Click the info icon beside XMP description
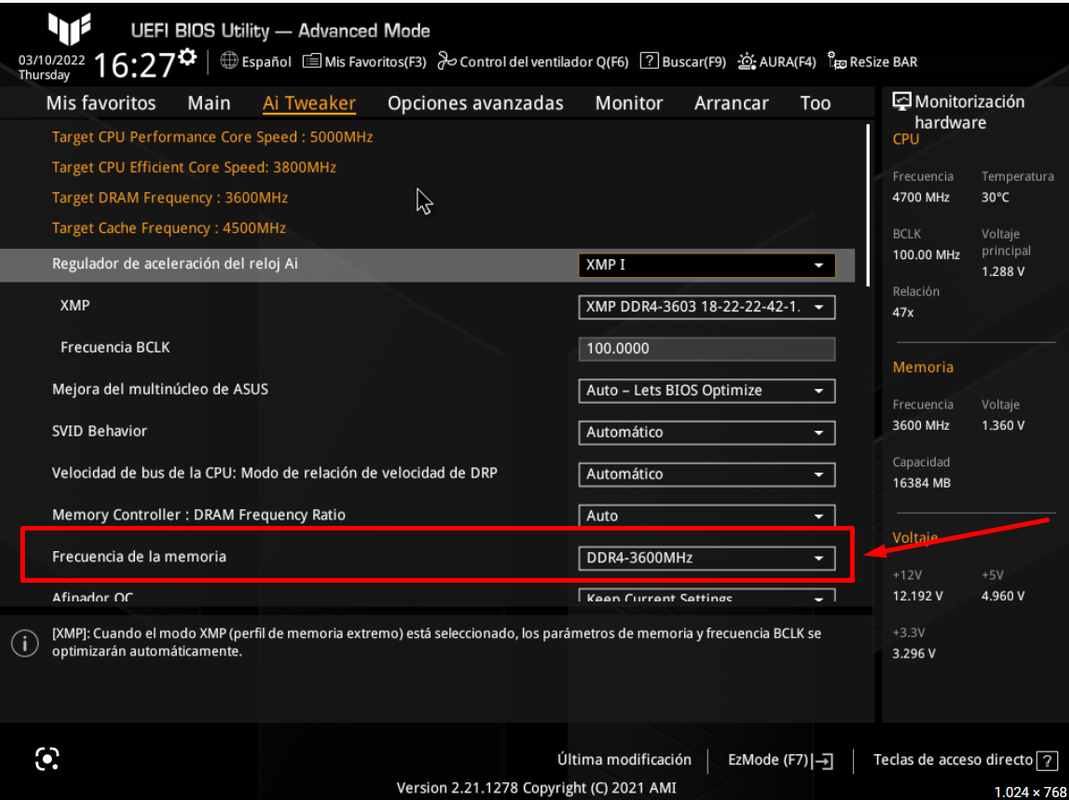The image size is (1069, 800). coord(25,642)
